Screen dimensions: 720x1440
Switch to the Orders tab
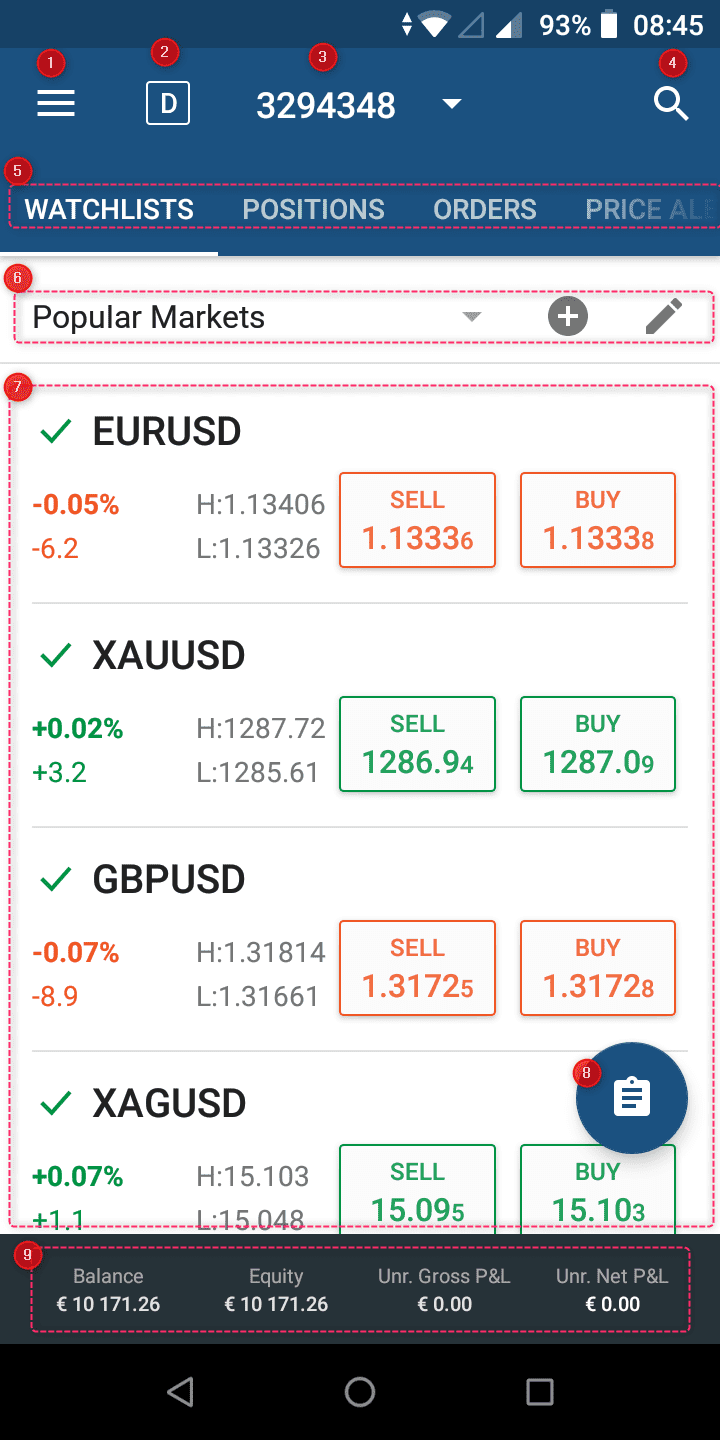(484, 209)
